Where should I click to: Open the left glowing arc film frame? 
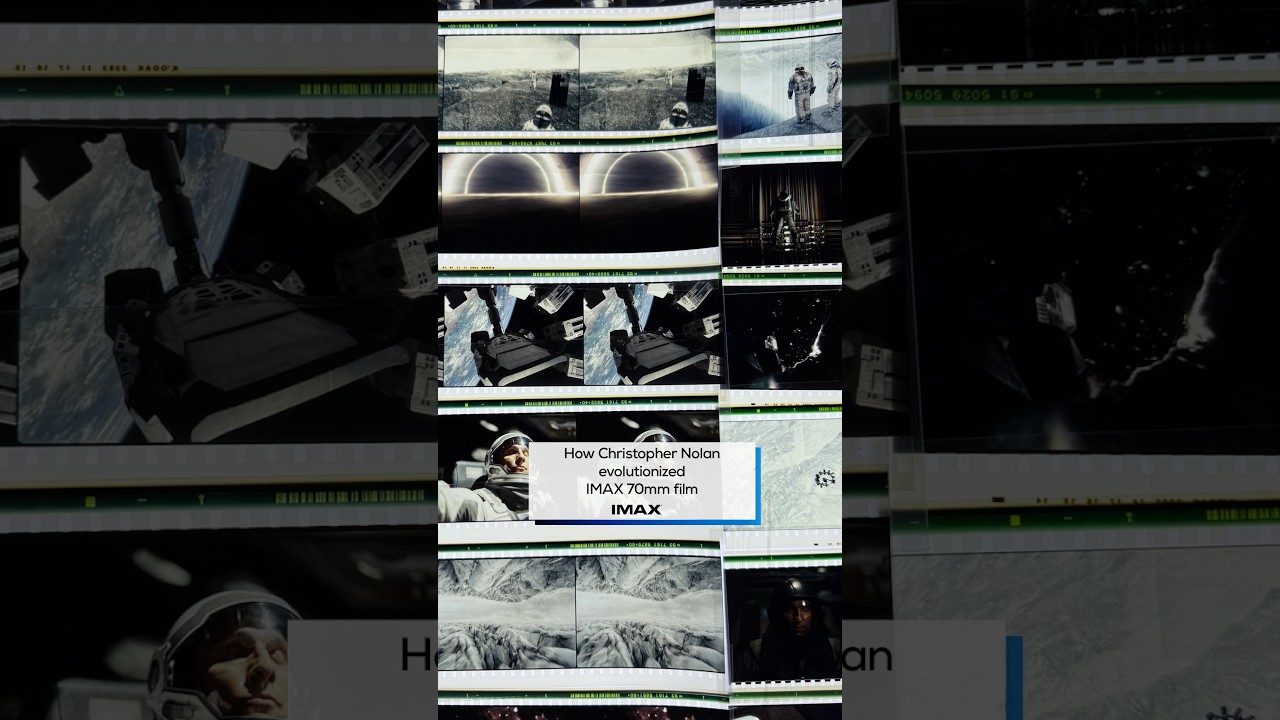pyautogui.click(x=510, y=202)
